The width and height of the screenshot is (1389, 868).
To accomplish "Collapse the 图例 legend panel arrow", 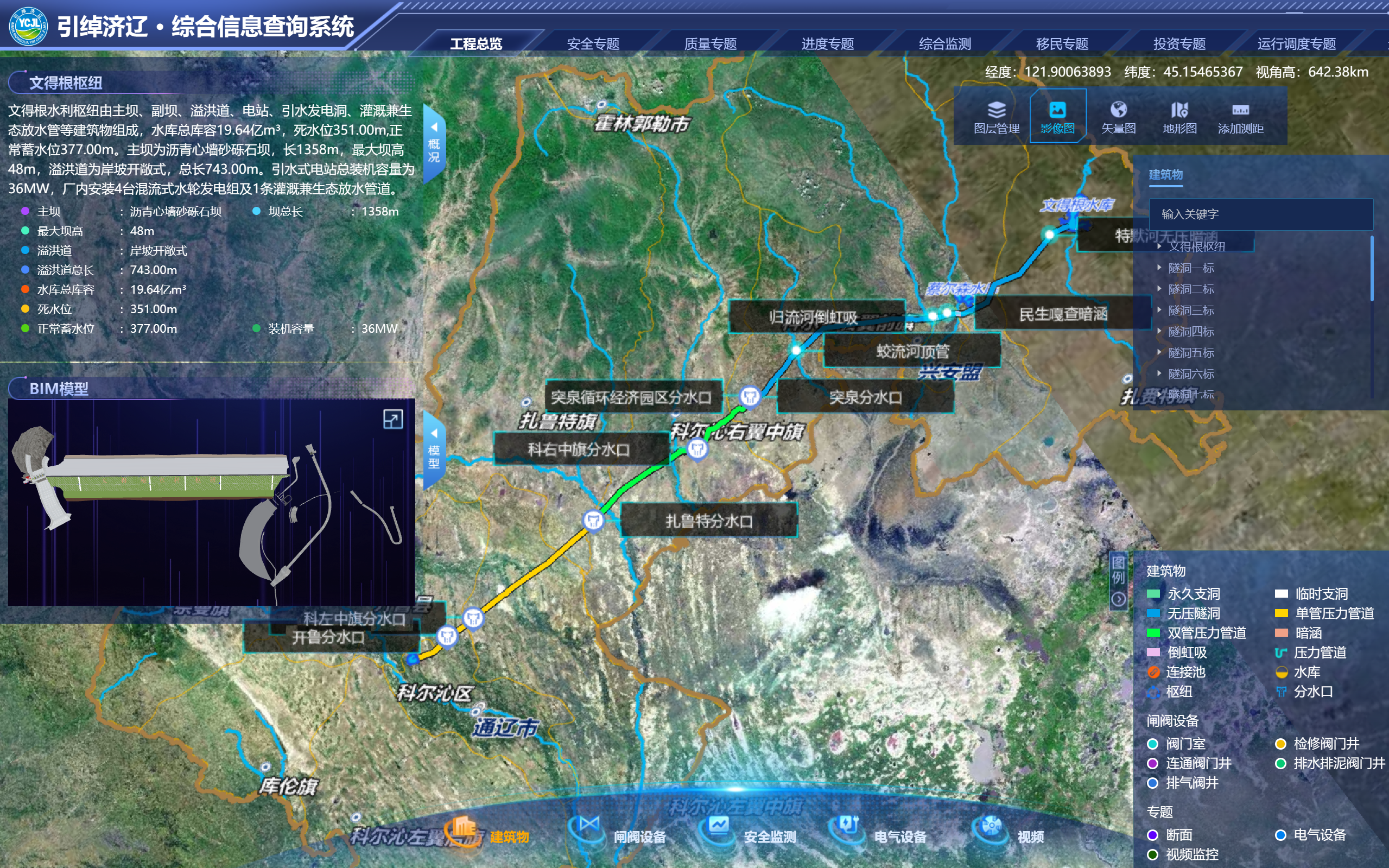I will click(x=1118, y=600).
